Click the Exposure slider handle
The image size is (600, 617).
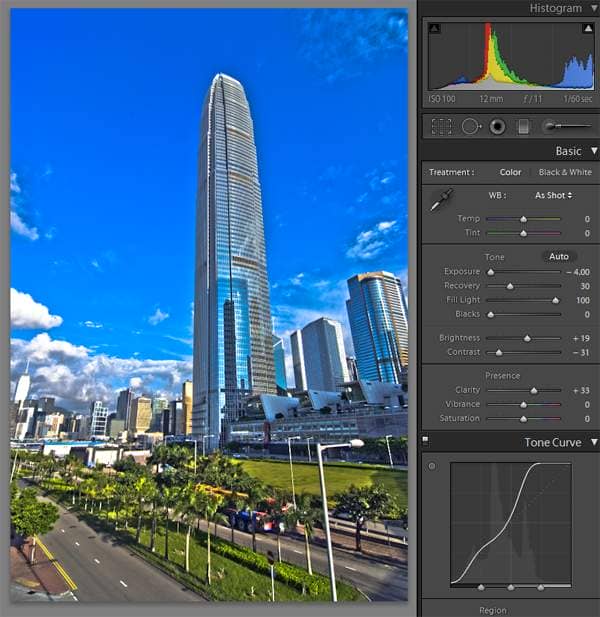490,271
